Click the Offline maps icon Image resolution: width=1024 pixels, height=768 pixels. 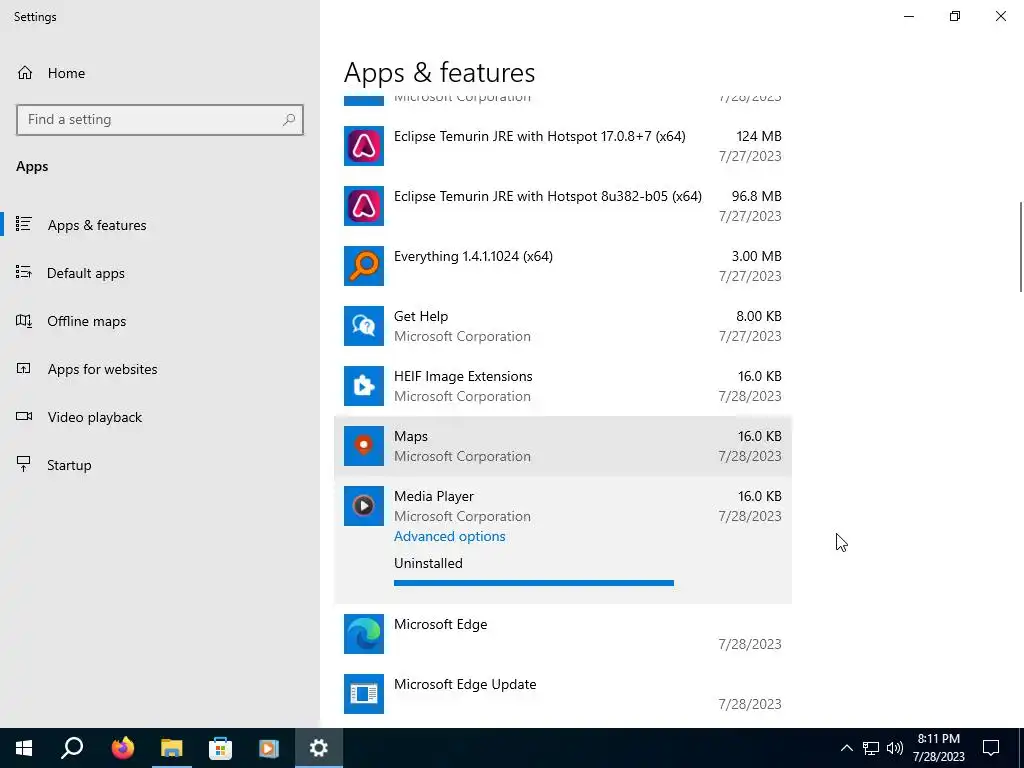[24, 321]
